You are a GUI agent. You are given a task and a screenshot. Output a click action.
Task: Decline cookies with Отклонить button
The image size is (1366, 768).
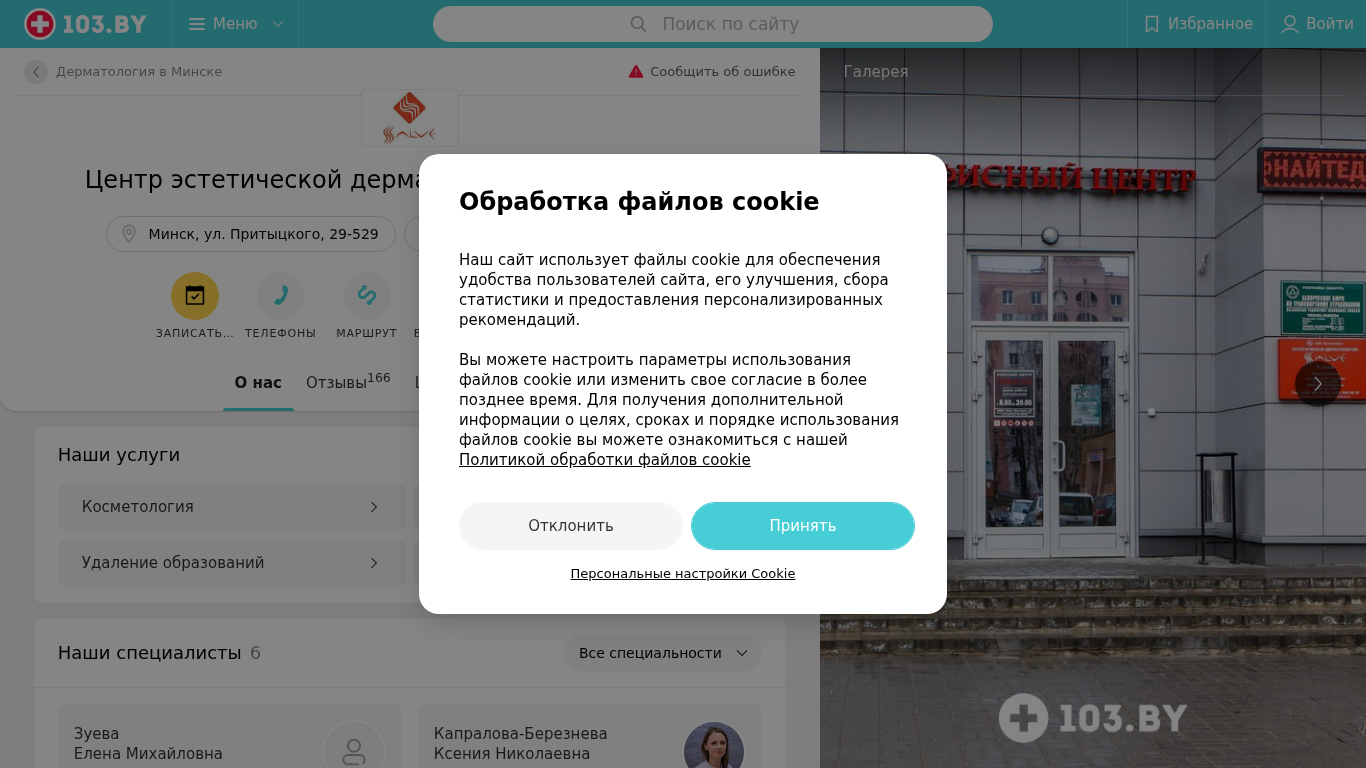[x=571, y=526]
